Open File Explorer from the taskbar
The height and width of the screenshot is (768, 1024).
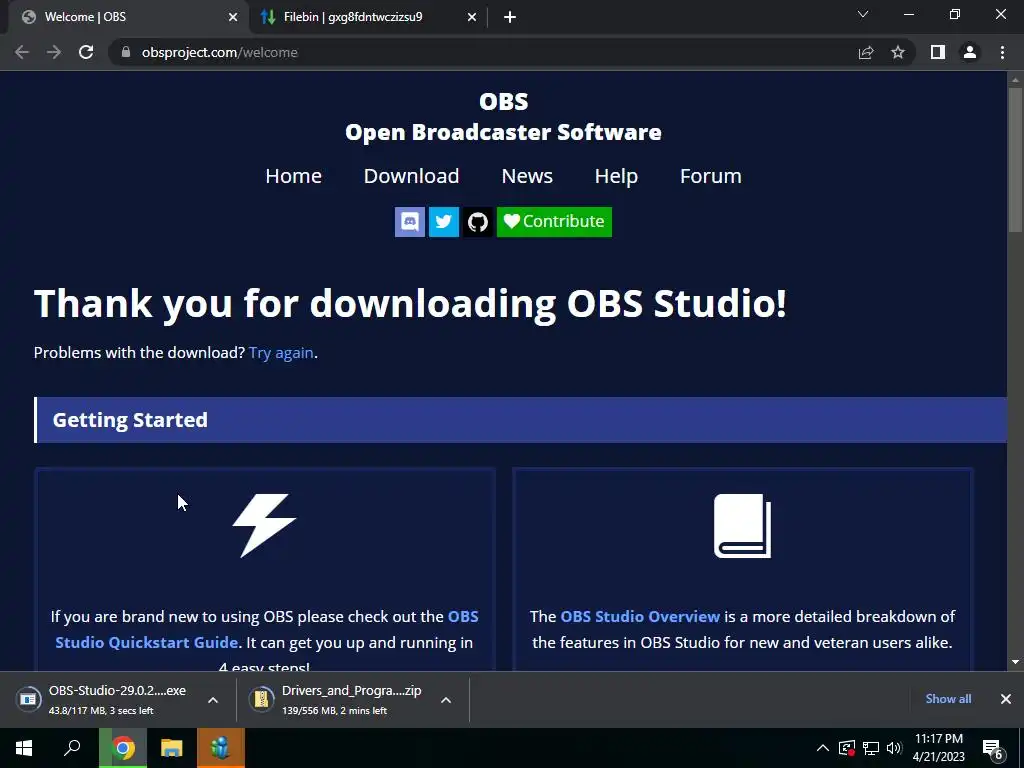tap(172, 748)
